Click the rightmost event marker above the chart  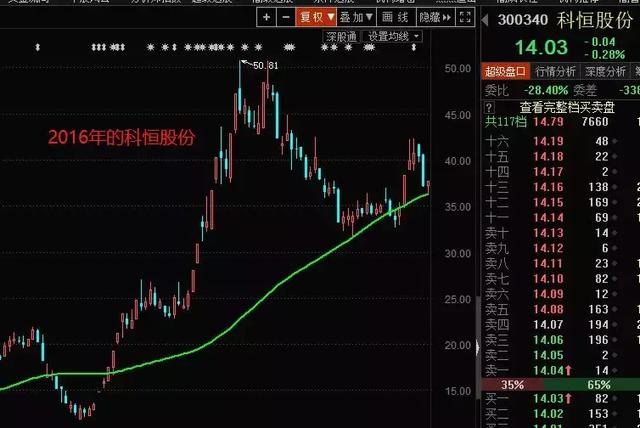[x=413, y=47]
